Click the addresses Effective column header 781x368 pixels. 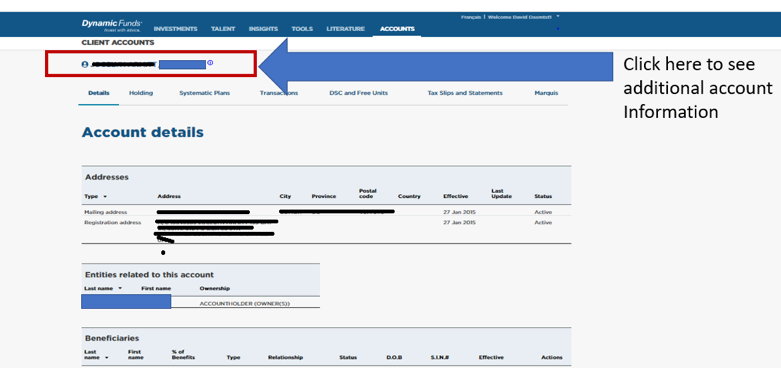(x=455, y=197)
